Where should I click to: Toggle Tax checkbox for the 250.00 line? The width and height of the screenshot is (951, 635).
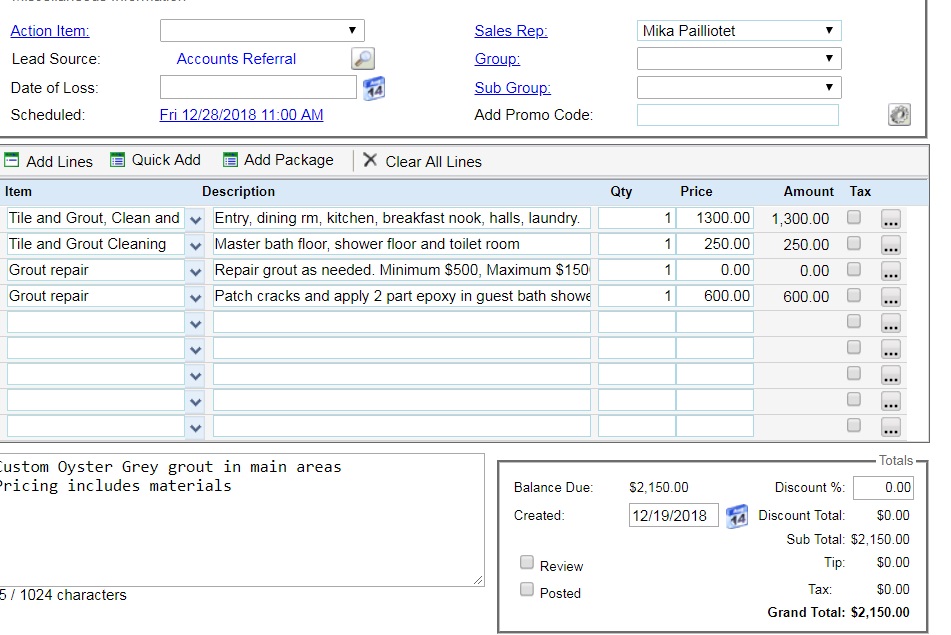tap(854, 243)
